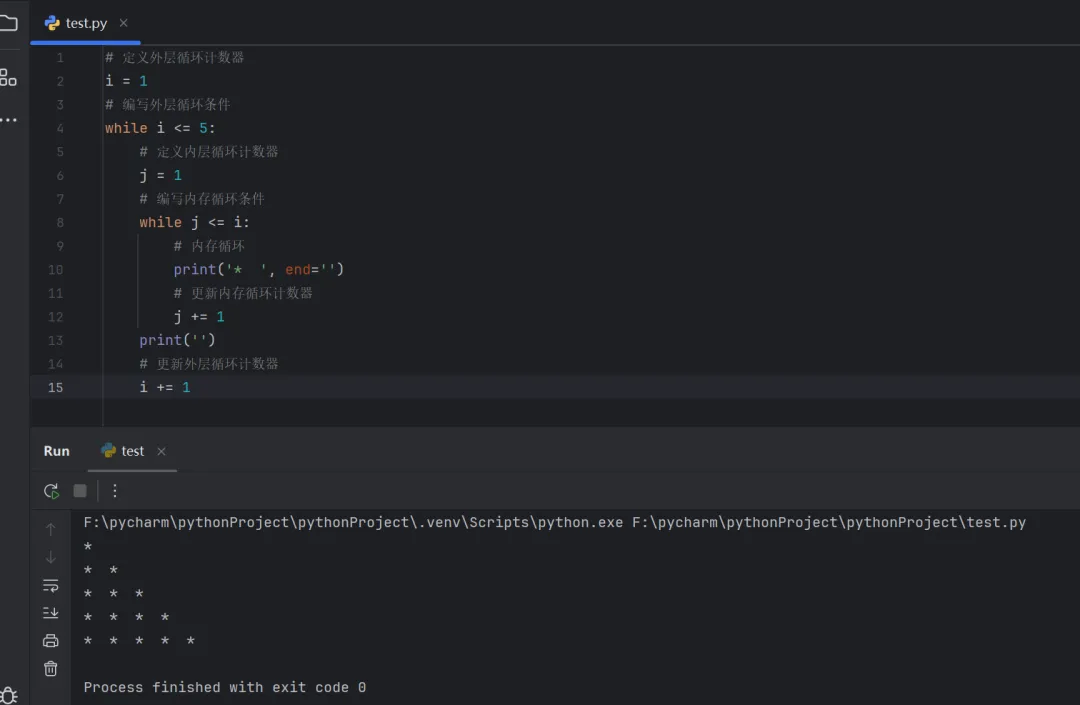Click line number 8 in gutter
1080x705 pixels.
click(60, 223)
